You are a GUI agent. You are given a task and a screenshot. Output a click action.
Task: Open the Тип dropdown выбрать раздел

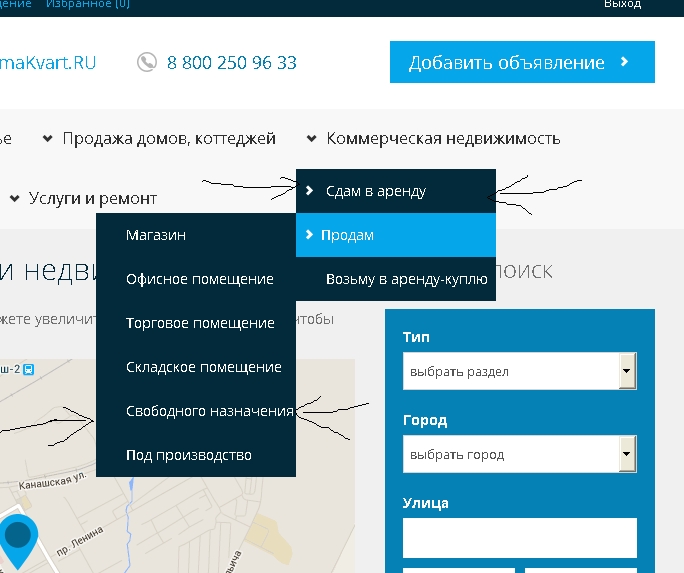coord(519,372)
